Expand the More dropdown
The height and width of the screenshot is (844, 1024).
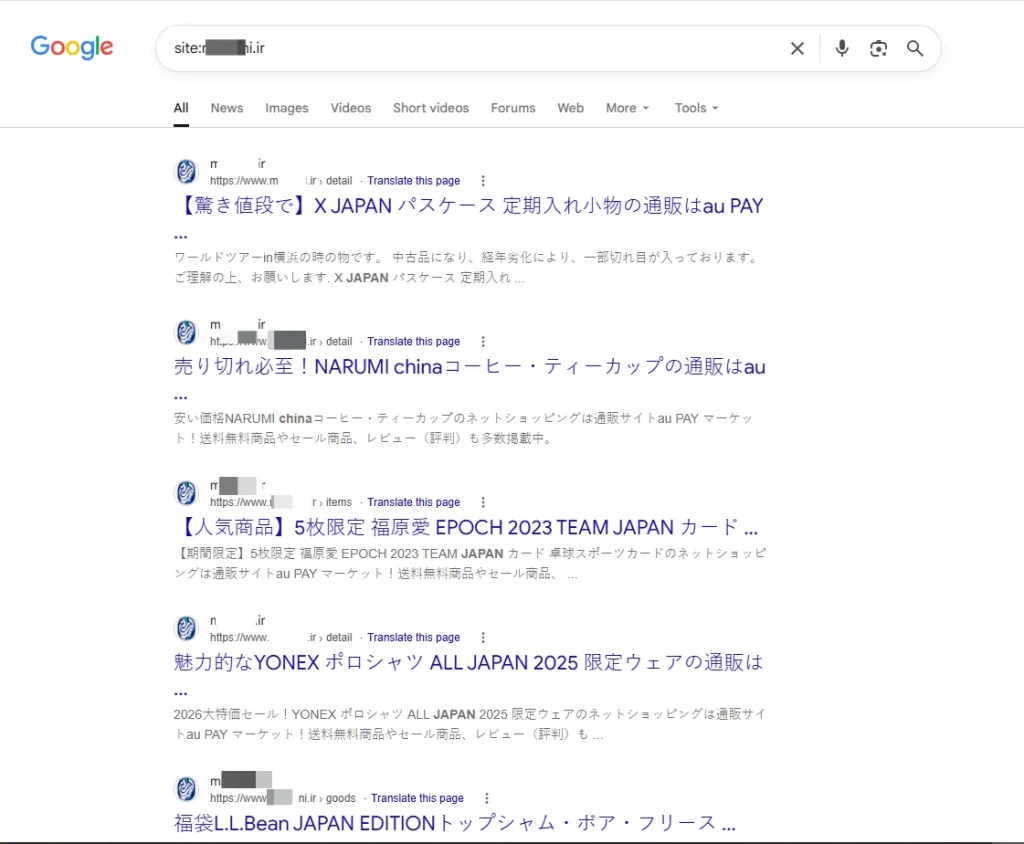coord(628,108)
